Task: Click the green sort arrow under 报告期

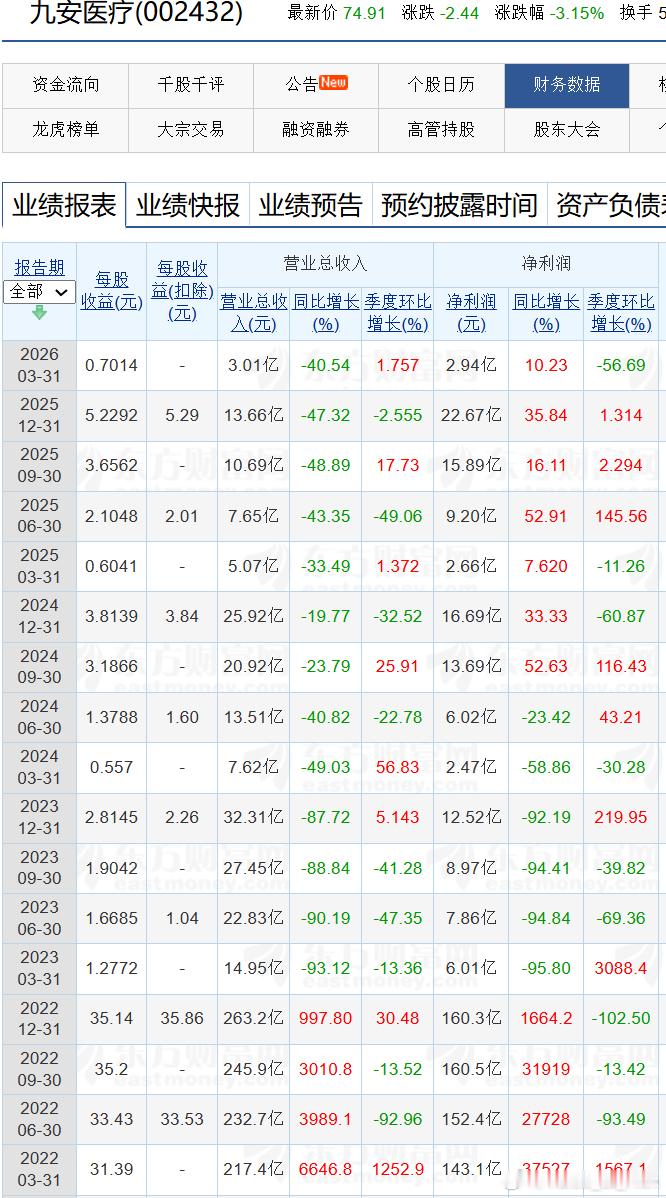Action: [39, 312]
